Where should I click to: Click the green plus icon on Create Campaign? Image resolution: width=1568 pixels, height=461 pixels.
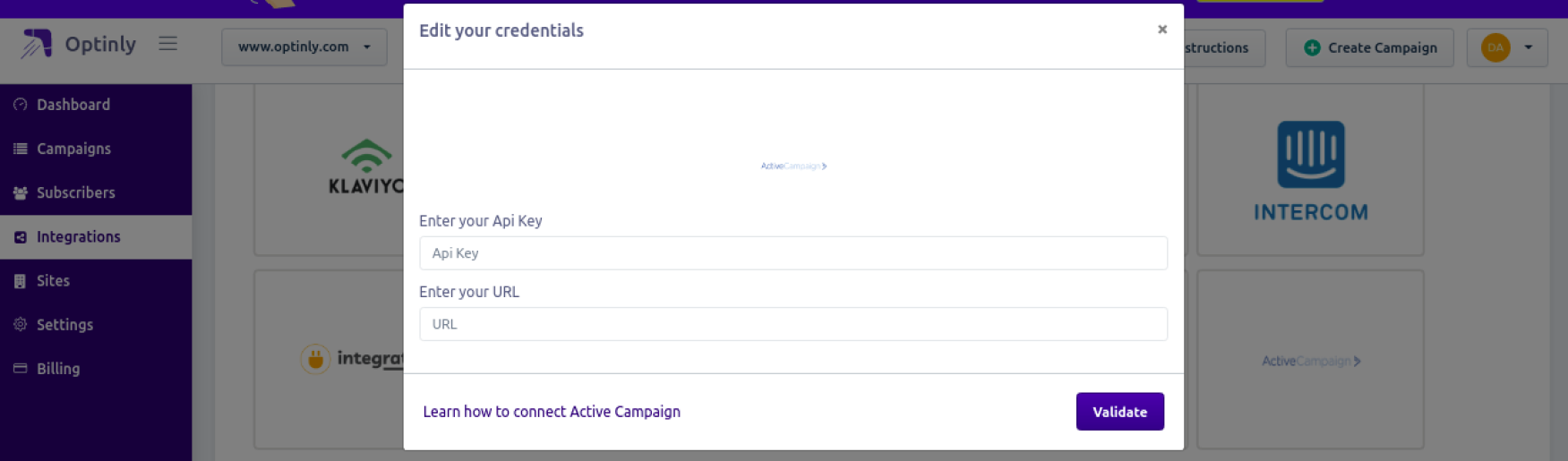1312,47
